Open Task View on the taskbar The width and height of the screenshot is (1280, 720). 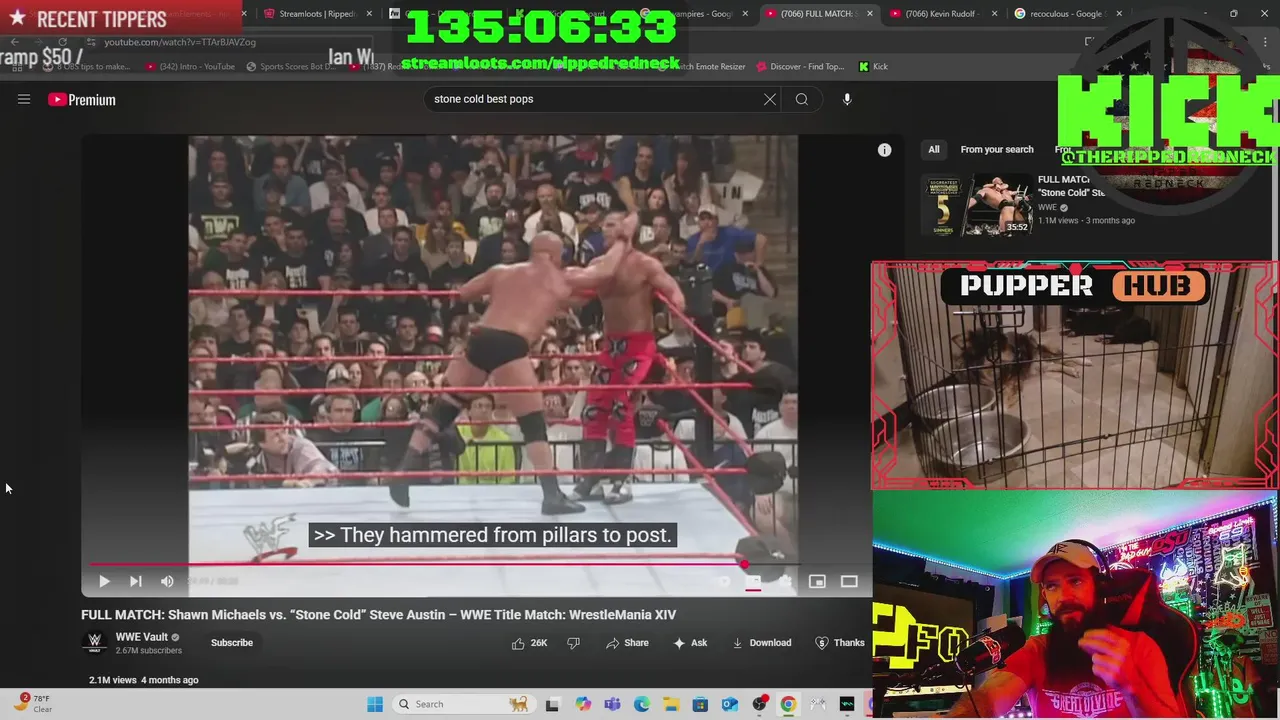point(552,704)
